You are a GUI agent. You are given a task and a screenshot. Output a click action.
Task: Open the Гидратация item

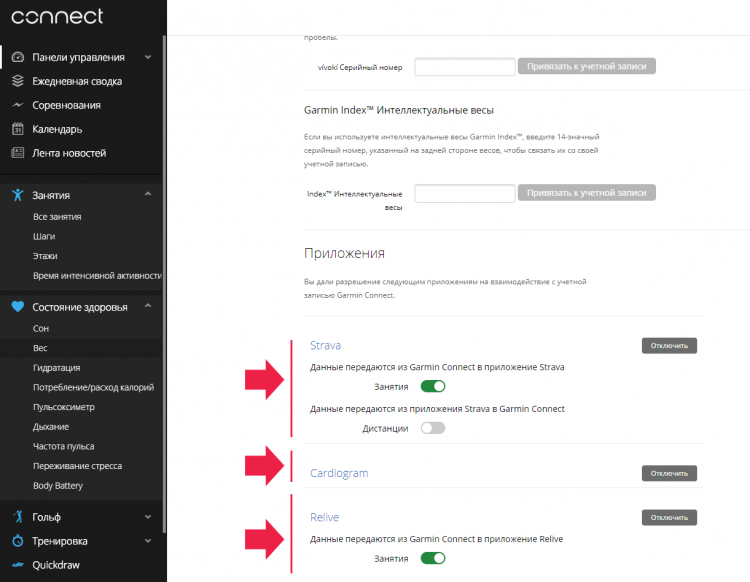coord(56,368)
